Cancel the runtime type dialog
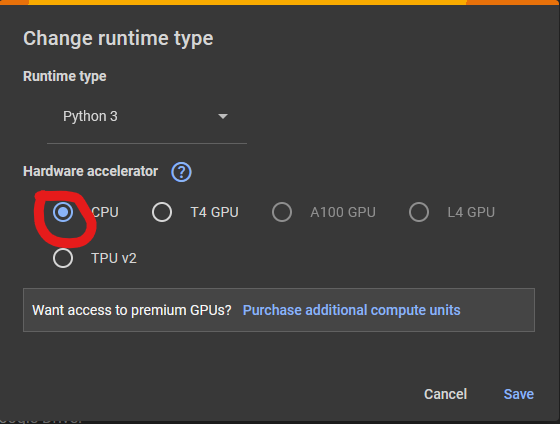The image size is (560, 424). 445,394
